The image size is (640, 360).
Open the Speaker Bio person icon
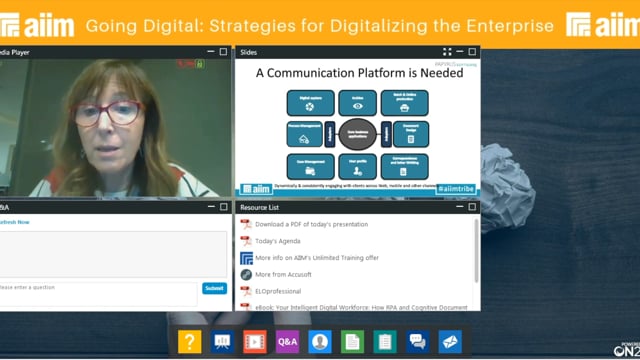tap(320, 342)
